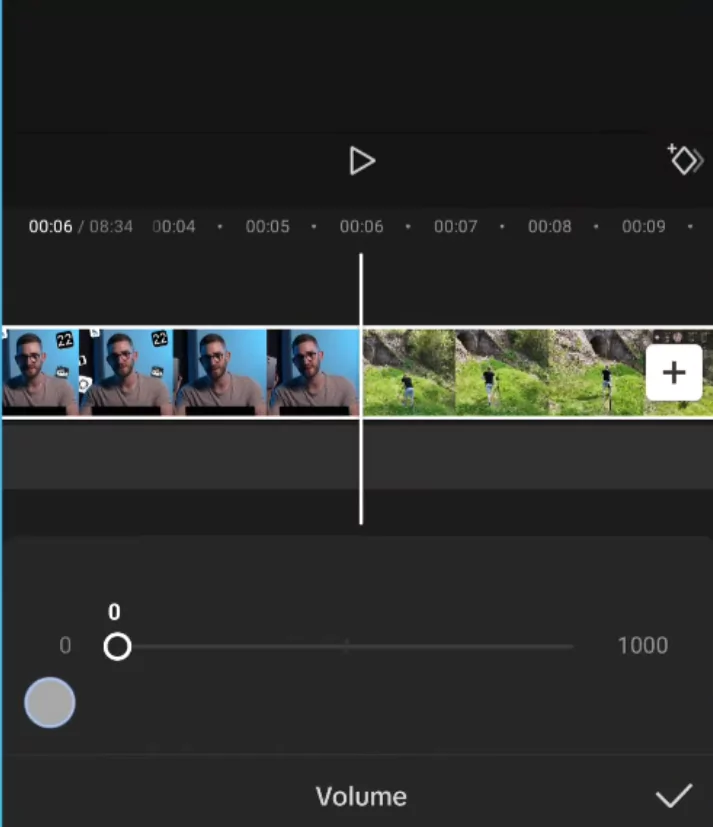Click the 00:05 ruler mark
713x827 pixels.
click(267, 226)
